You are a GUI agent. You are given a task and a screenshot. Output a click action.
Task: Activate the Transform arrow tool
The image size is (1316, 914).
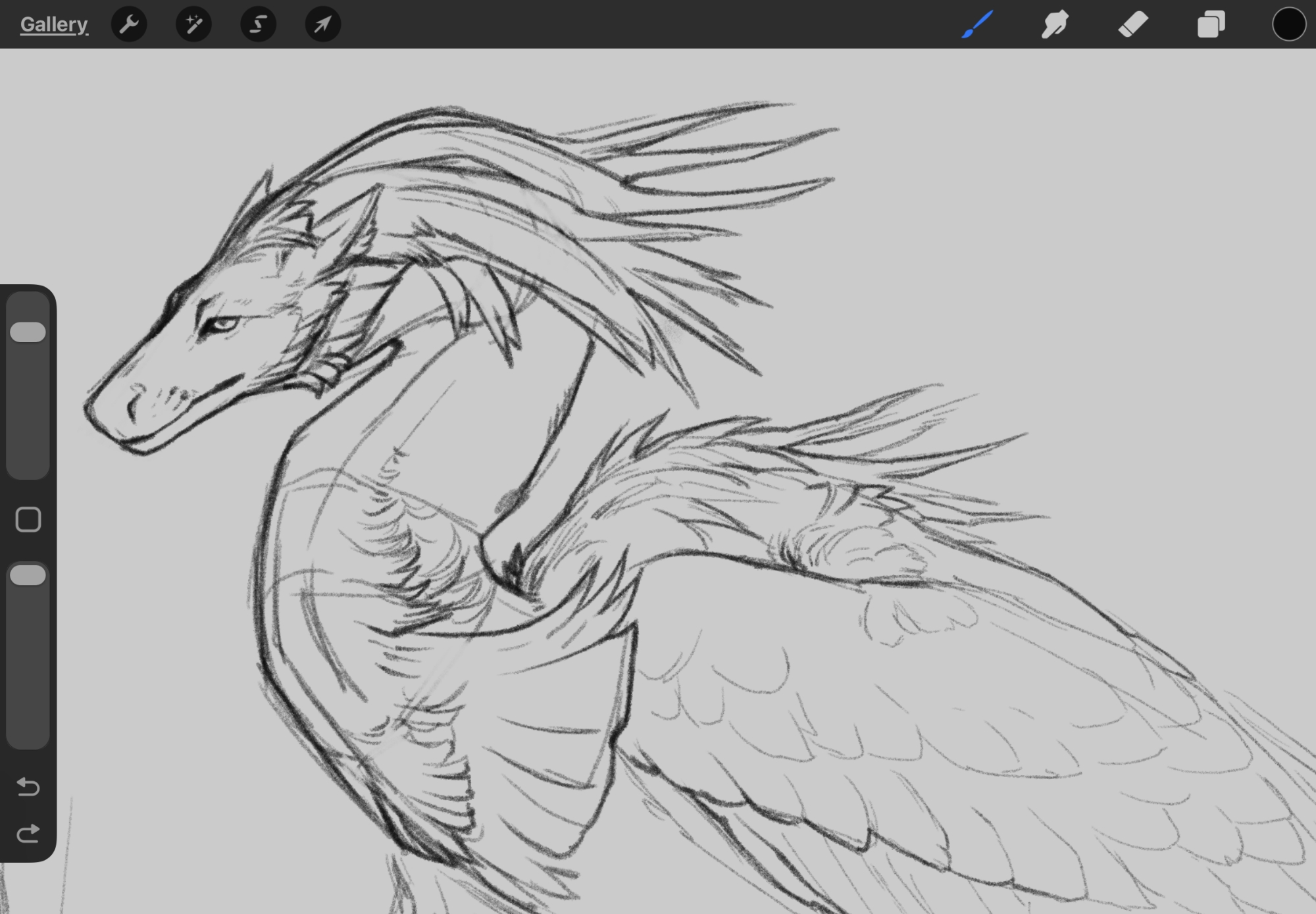pyautogui.click(x=322, y=24)
